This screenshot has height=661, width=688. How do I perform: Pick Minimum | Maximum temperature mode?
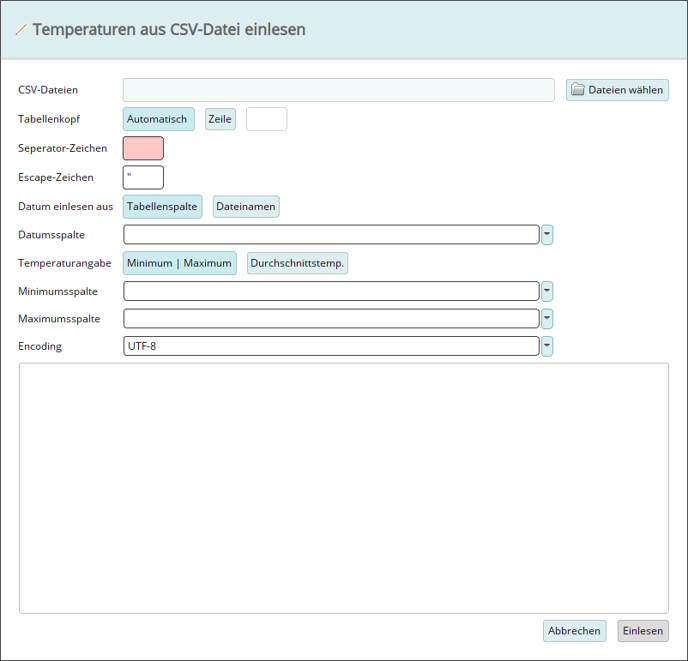point(179,263)
